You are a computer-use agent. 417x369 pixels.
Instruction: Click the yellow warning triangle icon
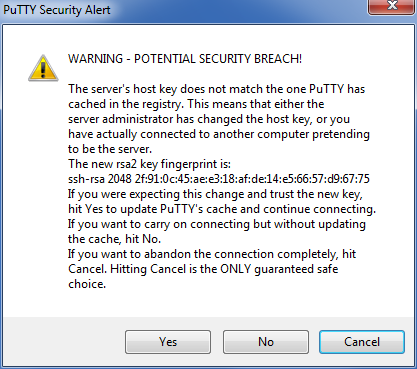pos(43,69)
